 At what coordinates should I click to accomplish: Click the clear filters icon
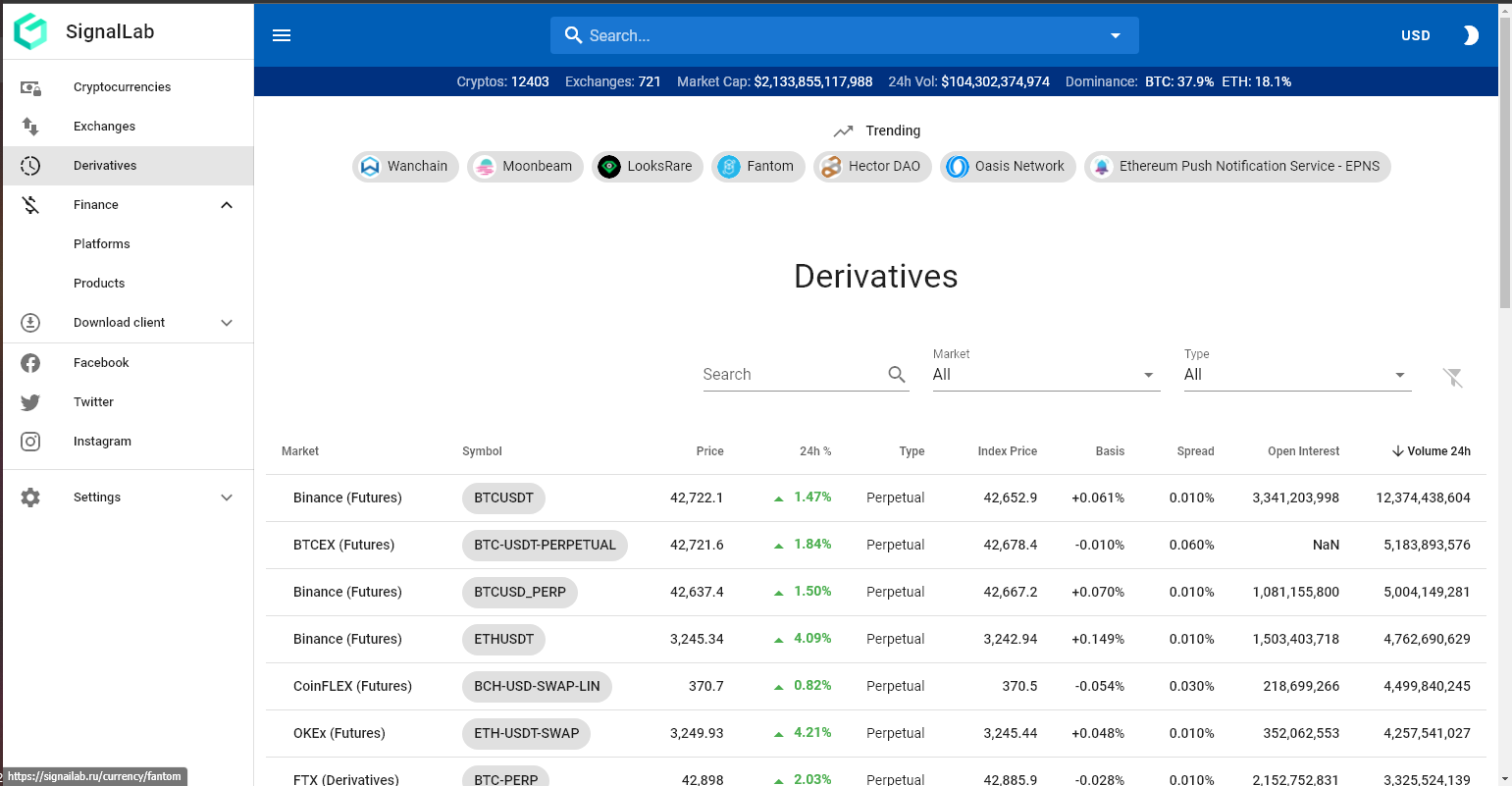(x=1453, y=377)
